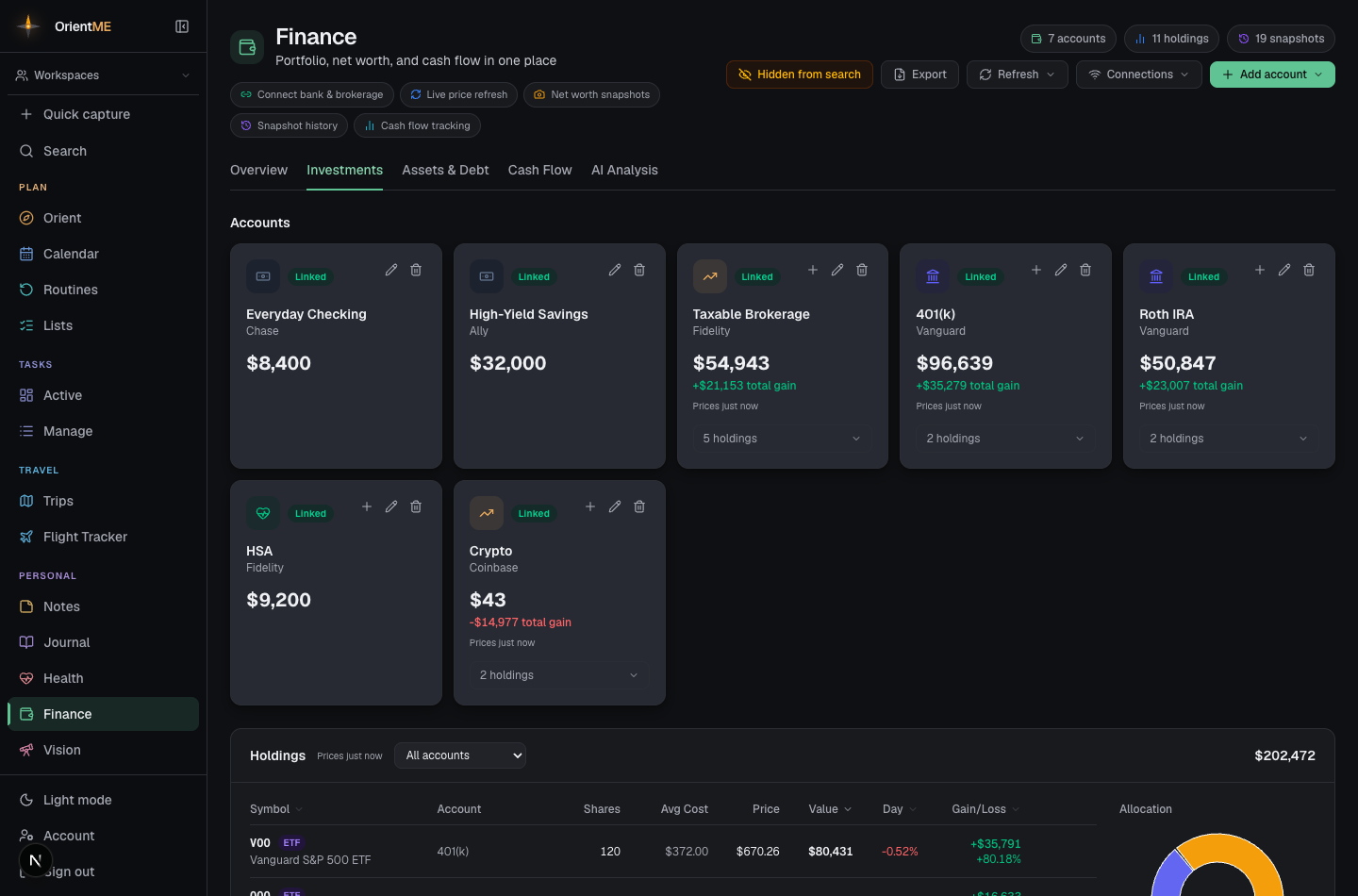Open Search in the sidebar
The width and height of the screenshot is (1358, 896).
pyautogui.click(x=104, y=151)
